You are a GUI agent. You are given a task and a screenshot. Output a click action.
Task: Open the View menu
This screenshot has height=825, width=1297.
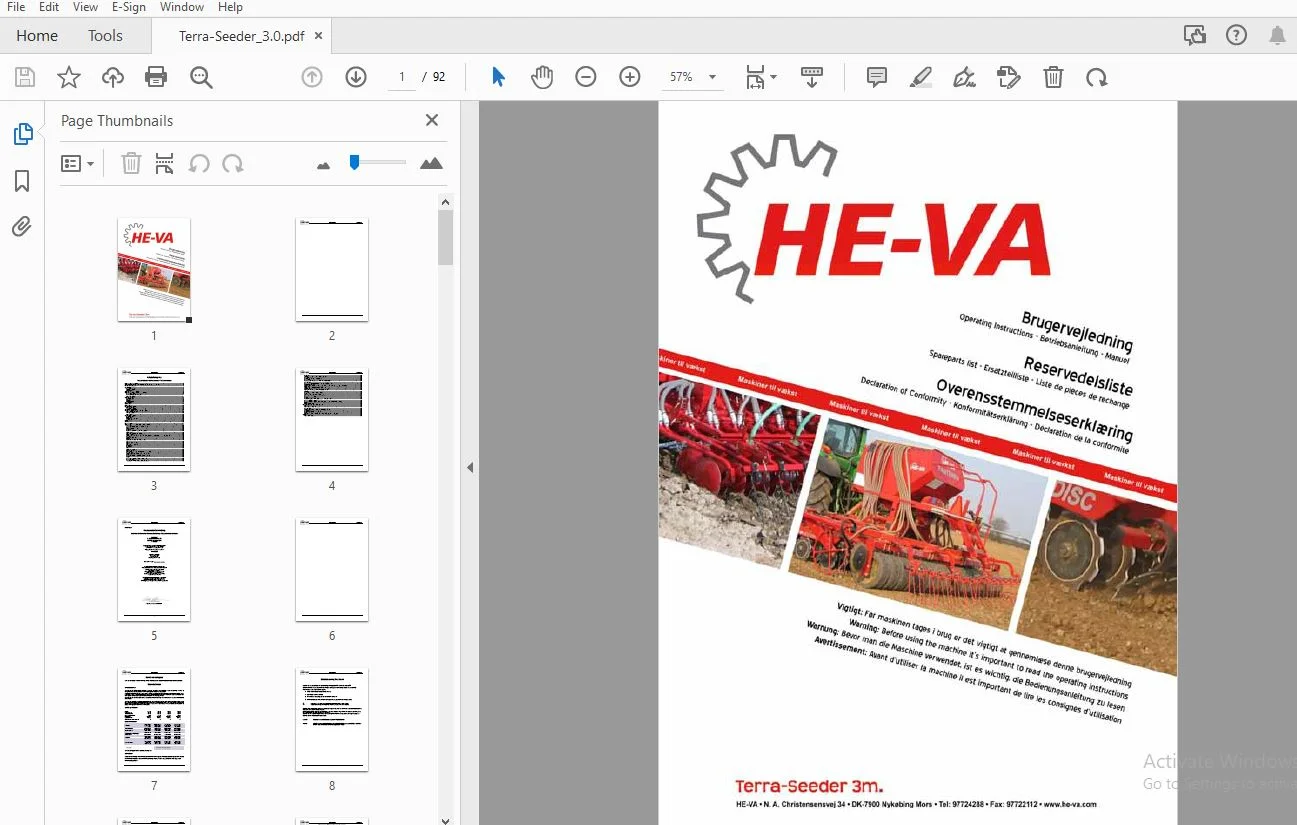pyautogui.click(x=85, y=7)
